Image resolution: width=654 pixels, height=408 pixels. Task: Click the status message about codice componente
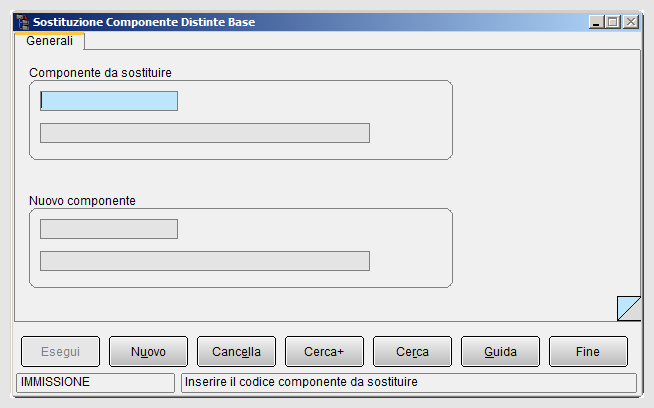(301, 382)
